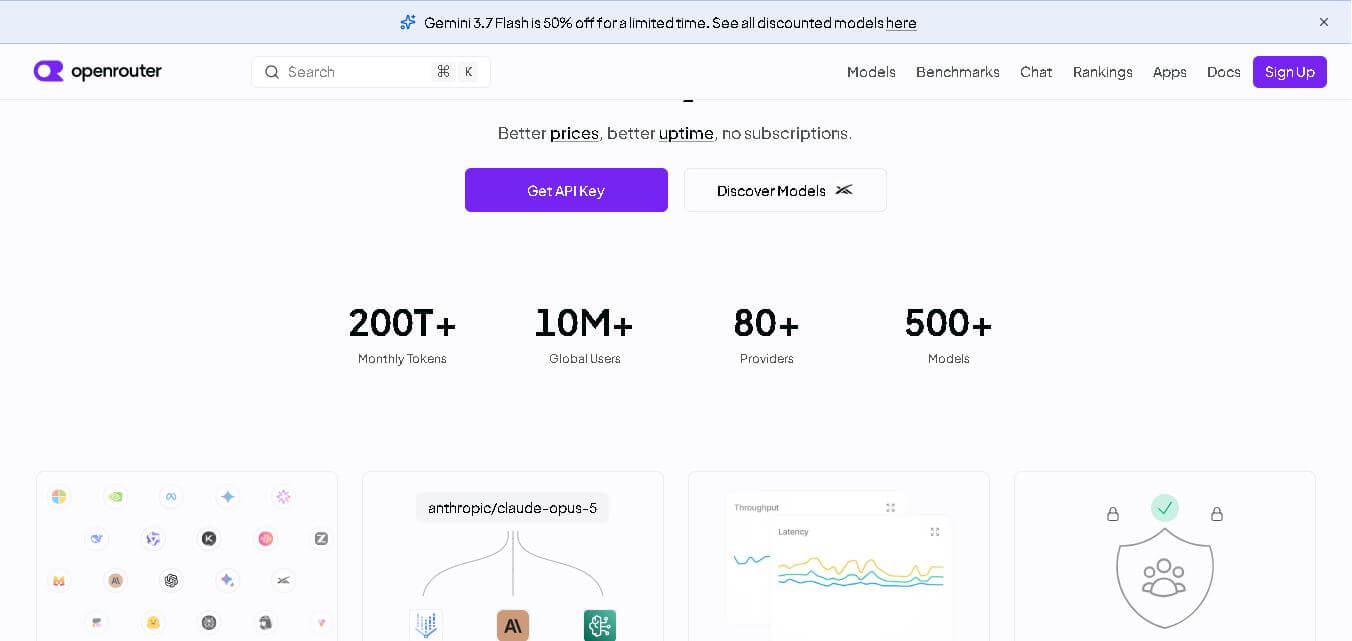
Task: Open the Docs nav item
Action: click(1224, 72)
